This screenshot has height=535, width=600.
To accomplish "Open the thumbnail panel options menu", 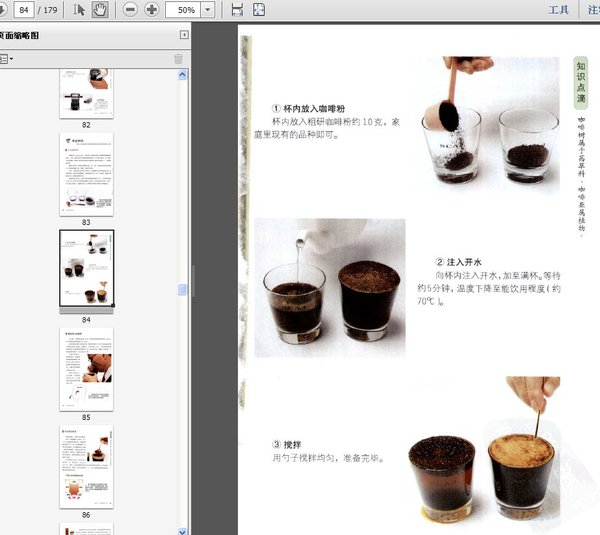I will [x=5, y=59].
